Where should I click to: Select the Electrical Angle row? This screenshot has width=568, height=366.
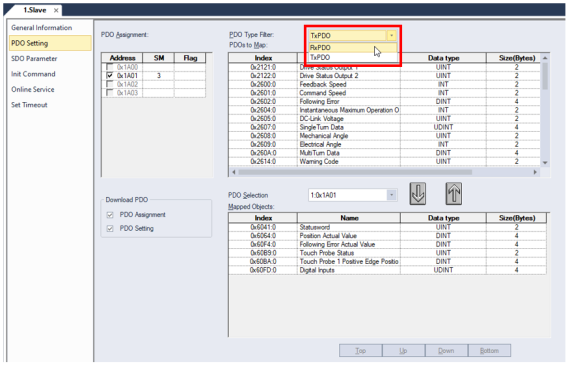(x=384, y=144)
